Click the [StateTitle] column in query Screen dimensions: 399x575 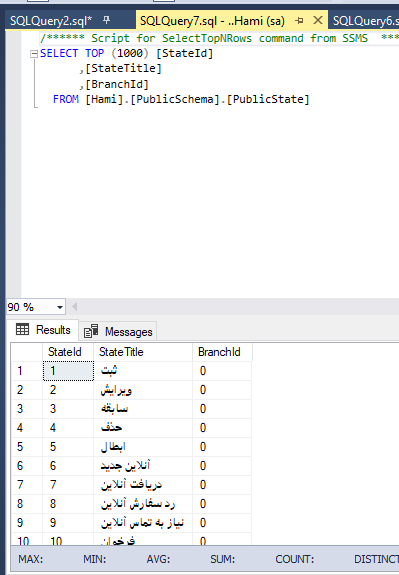point(124,69)
